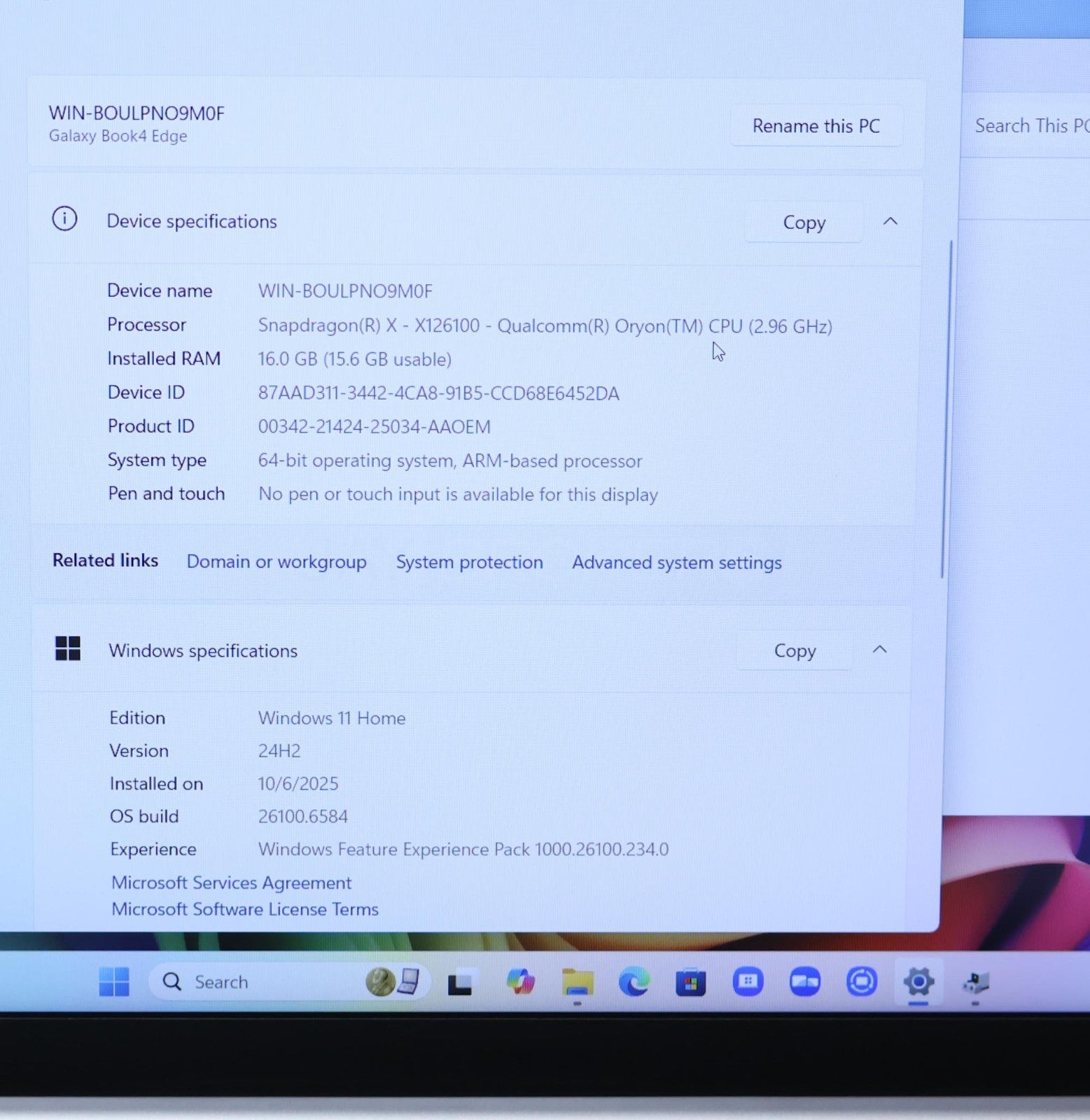Open System protection link
The height and width of the screenshot is (1120, 1090).
pos(469,563)
